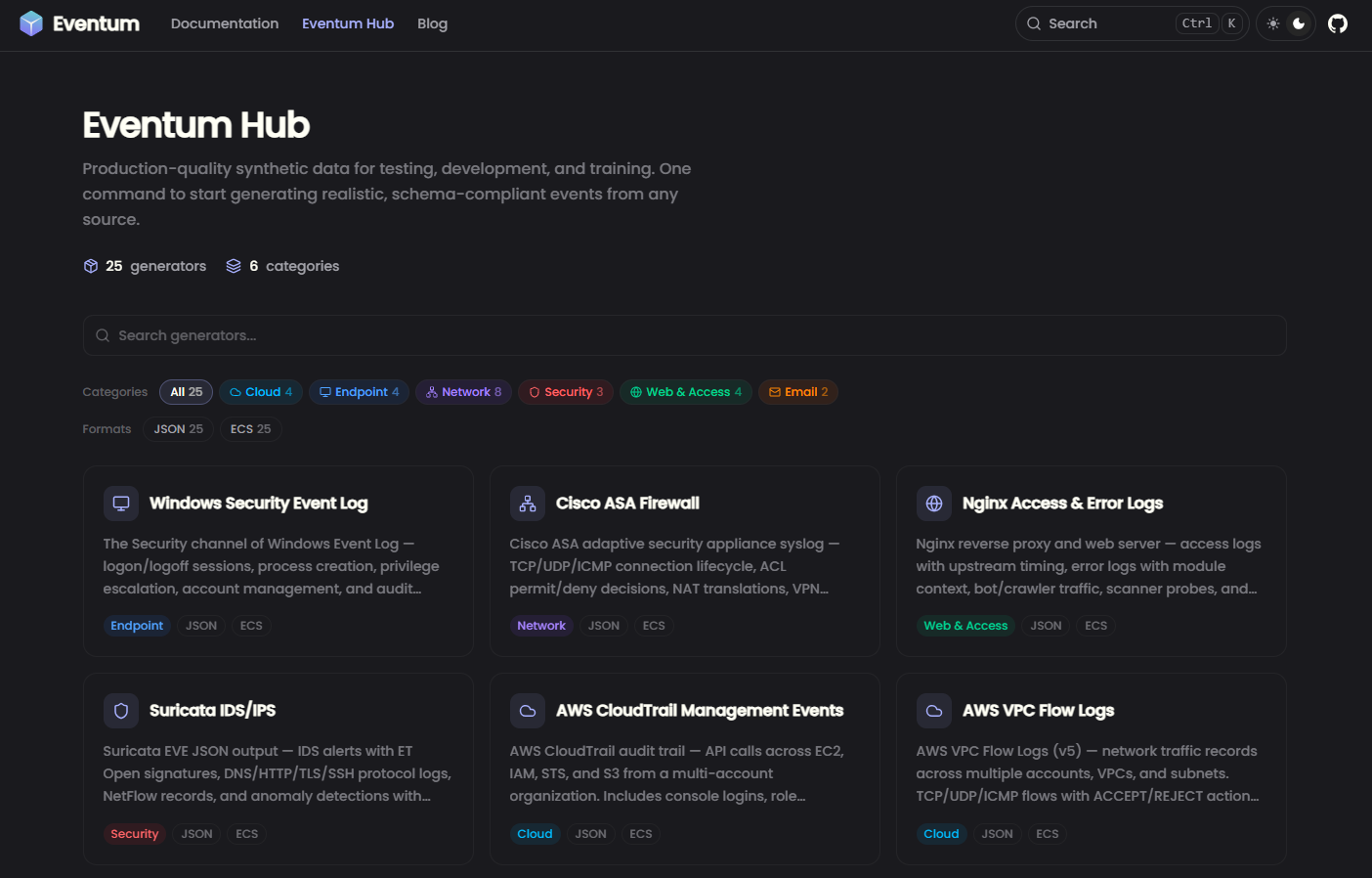Click the shield icon on Suricata IDS/IPS card
The height and width of the screenshot is (878, 1372).
120,711
